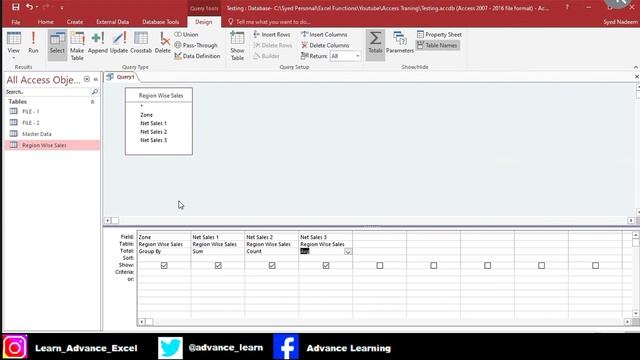Image resolution: width=640 pixels, height=360 pixels.
Task: Open the View button in Results group
Action: (x=13, y=45)
